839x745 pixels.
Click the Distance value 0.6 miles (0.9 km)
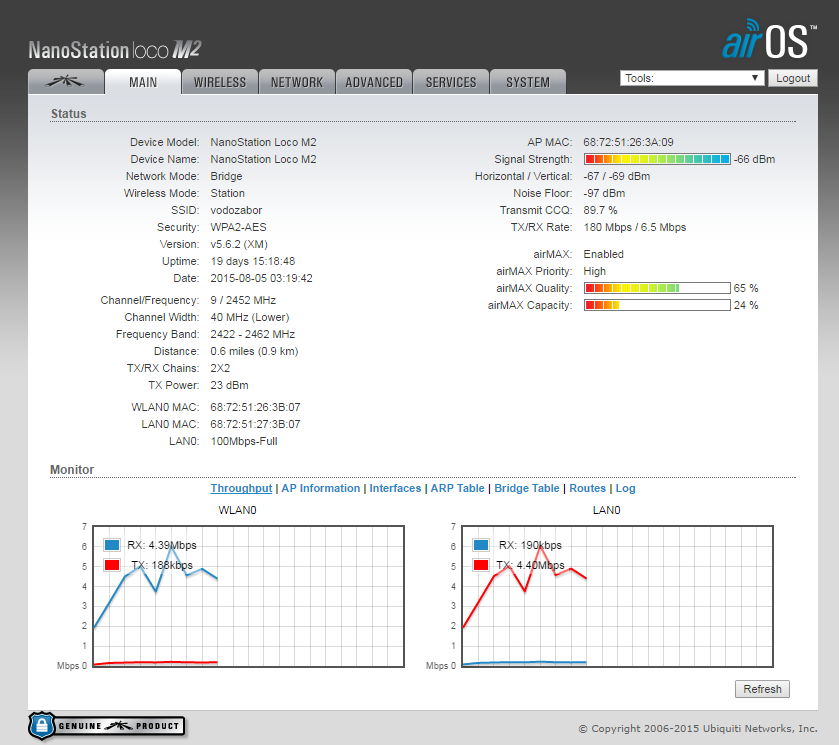coord(254,351)
